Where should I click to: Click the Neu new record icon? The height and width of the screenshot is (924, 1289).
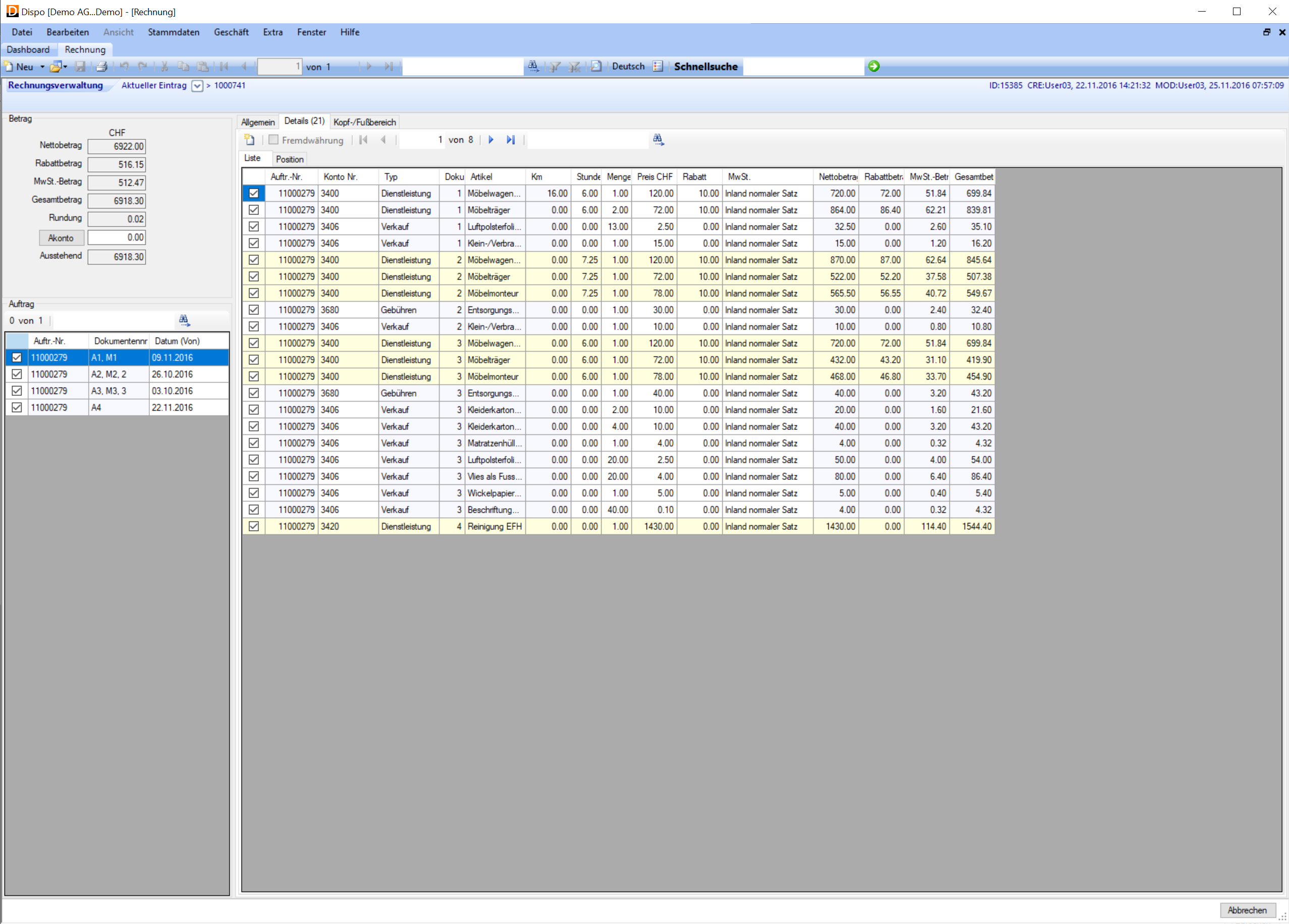point(9,67)
